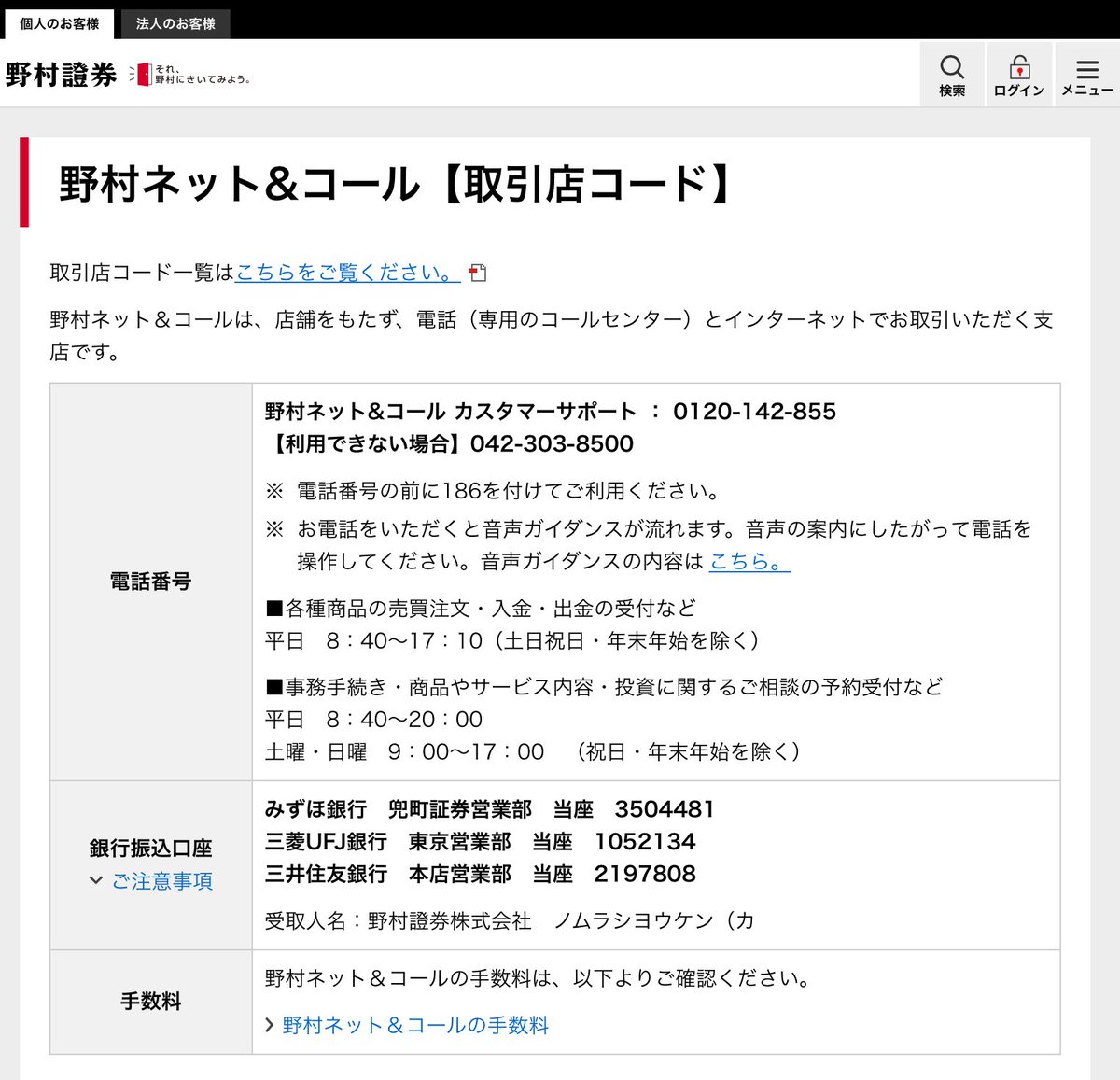1120x1080 pixels.
Task: Open the メニュー hamburger menu
Action: point(1087,75)
